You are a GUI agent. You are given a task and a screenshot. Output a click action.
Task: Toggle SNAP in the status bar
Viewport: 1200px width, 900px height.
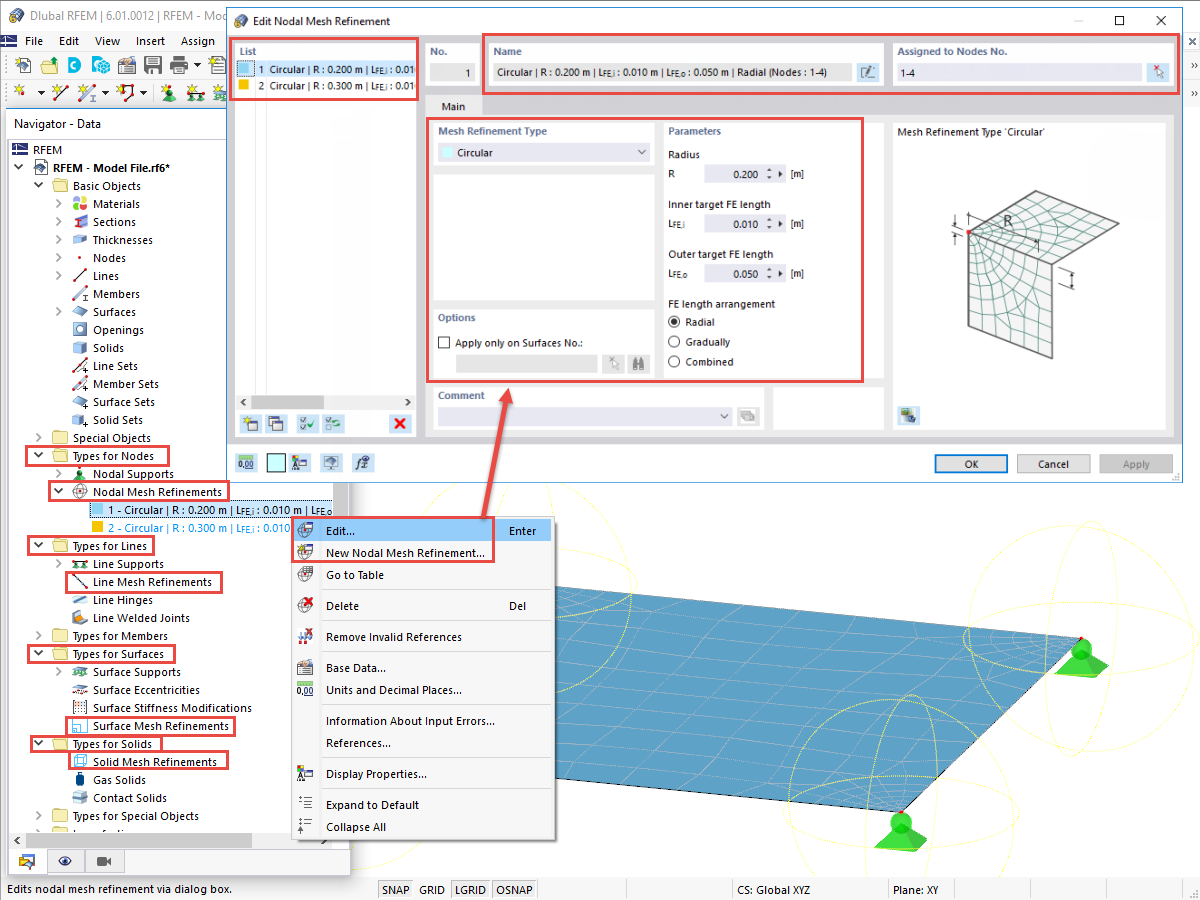(x=396, y=889)
